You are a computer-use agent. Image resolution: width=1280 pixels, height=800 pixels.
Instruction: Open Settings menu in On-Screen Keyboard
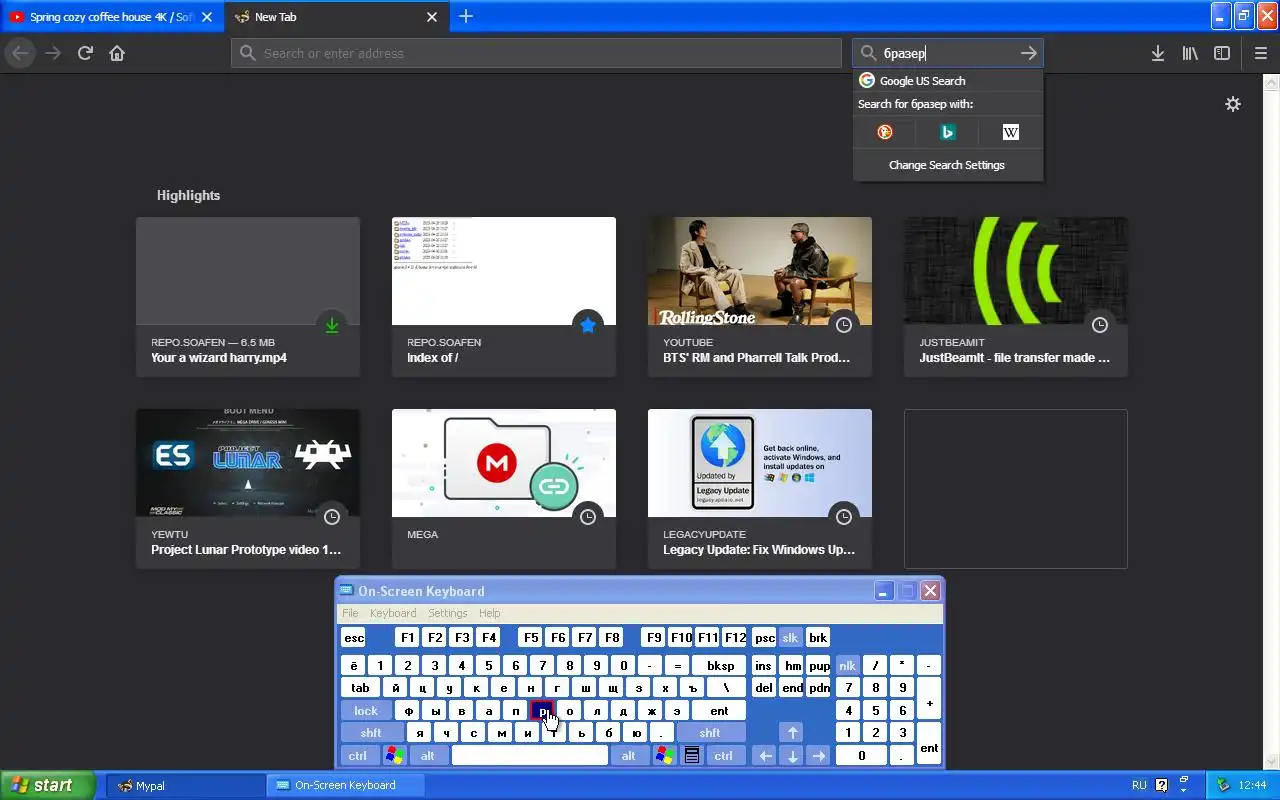coord(448,613)
